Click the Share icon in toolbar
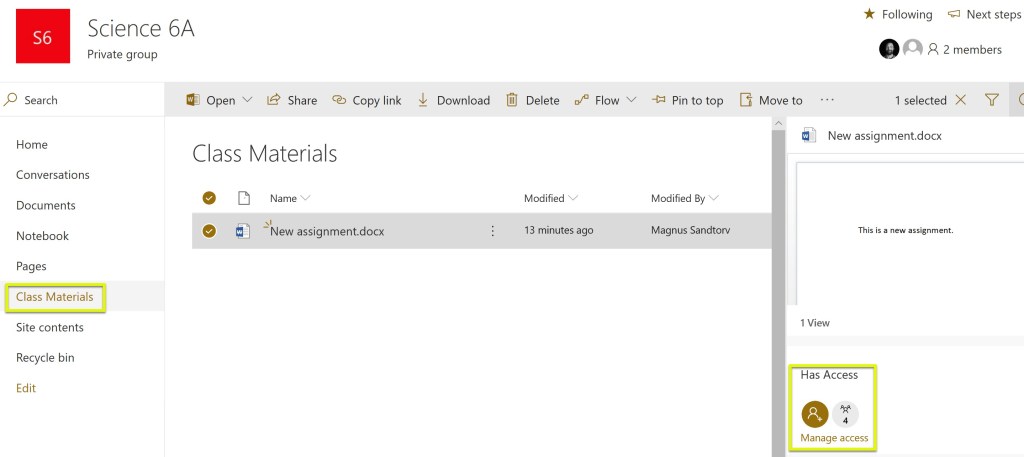 coord(274,100)
